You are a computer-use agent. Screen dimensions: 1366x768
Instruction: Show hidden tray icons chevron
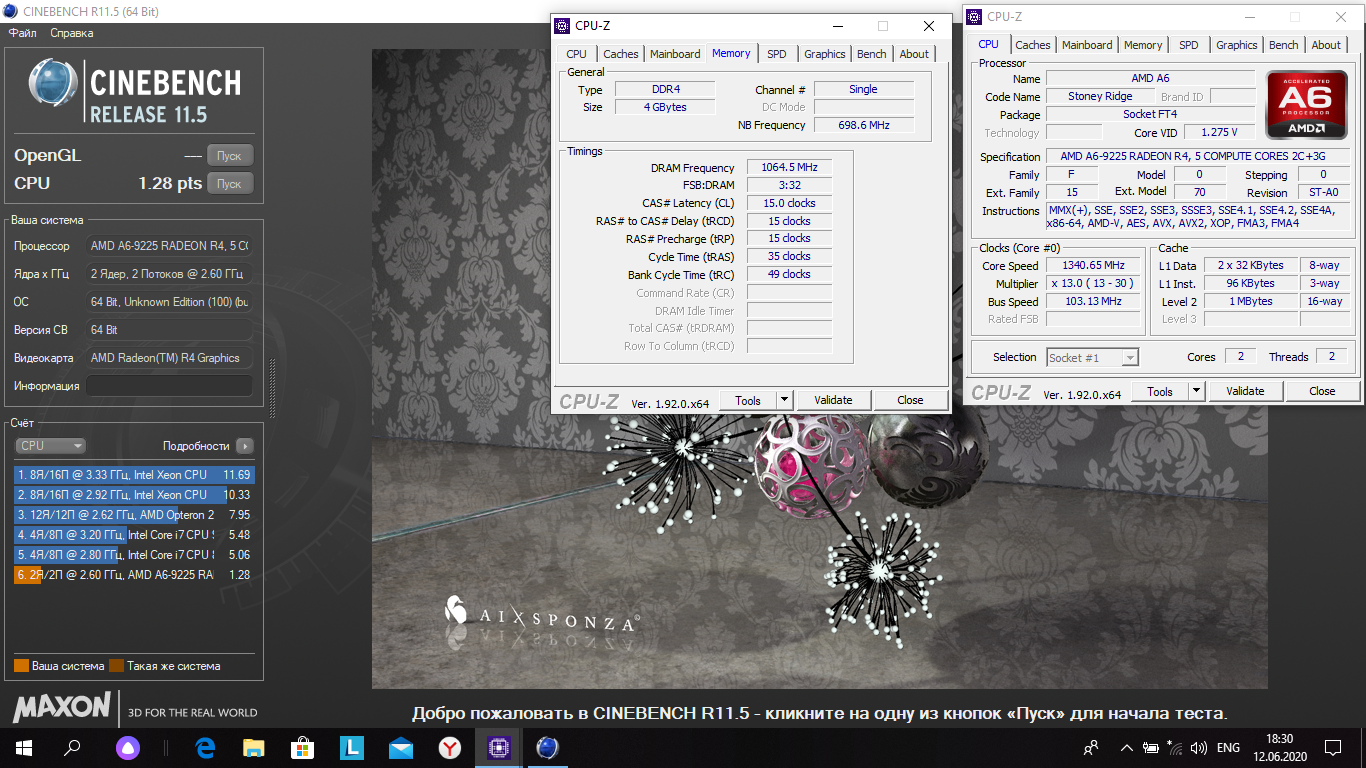[x=1127, y=747]
